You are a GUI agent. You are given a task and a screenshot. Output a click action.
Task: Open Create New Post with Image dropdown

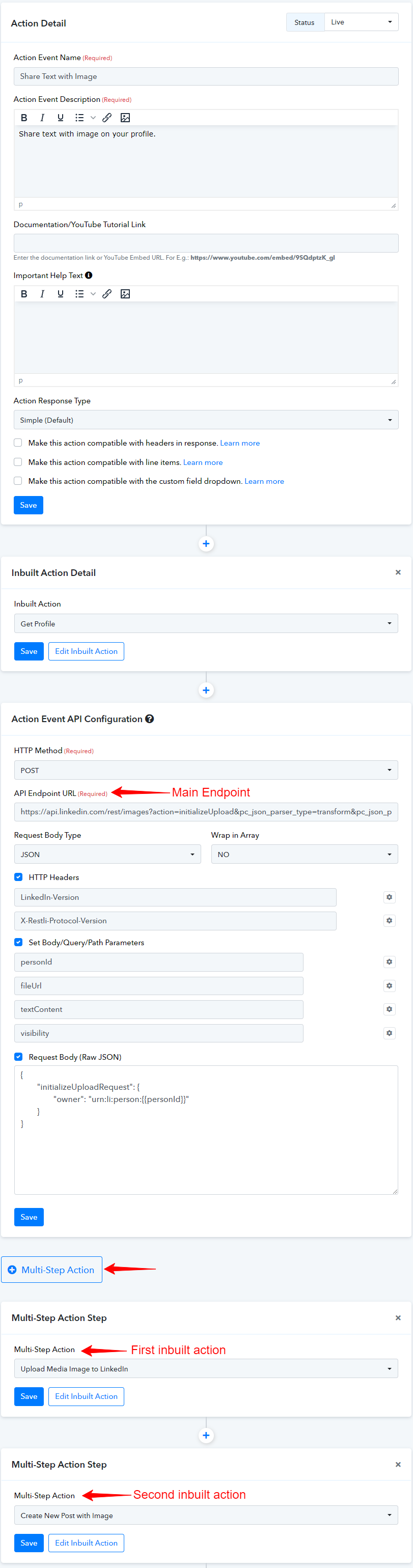206,1516
